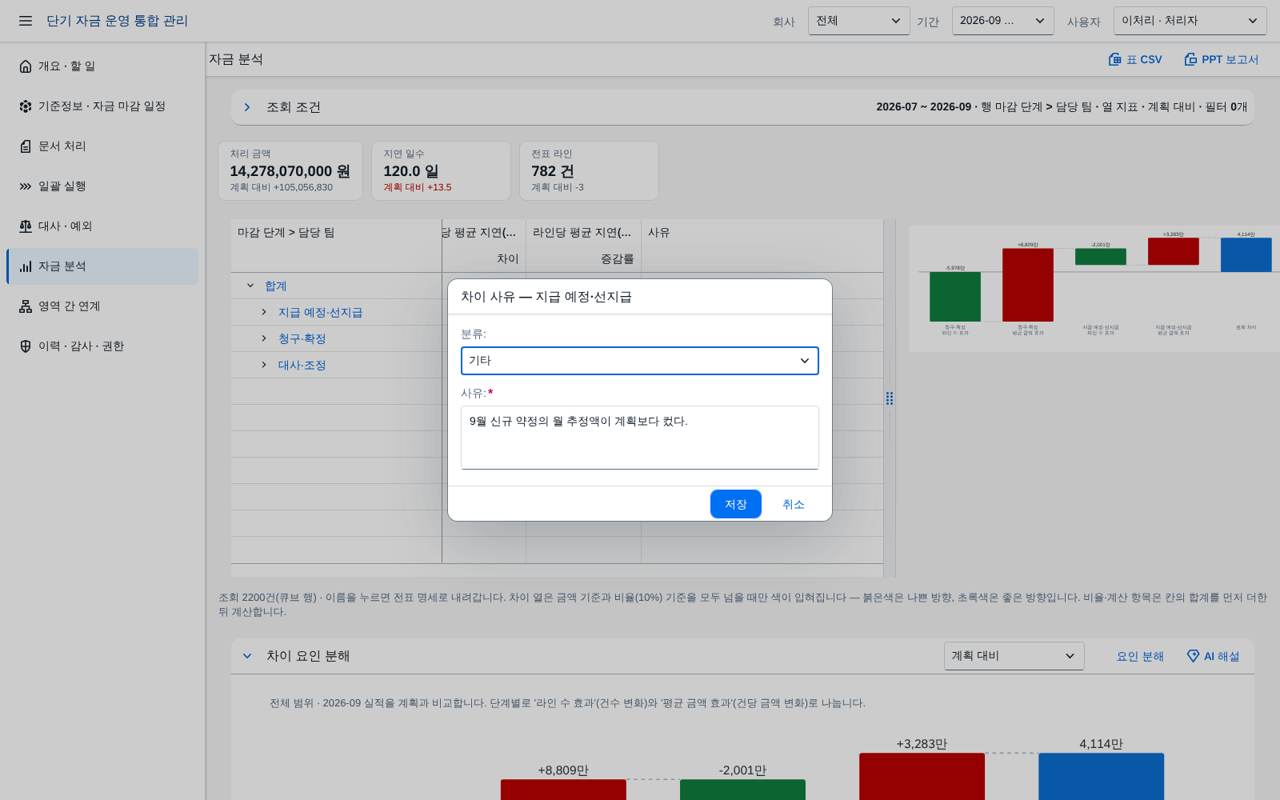Generate the PPT 보고서
The width and height of the screenshot is (1280, 800).
coord(1221,60)
